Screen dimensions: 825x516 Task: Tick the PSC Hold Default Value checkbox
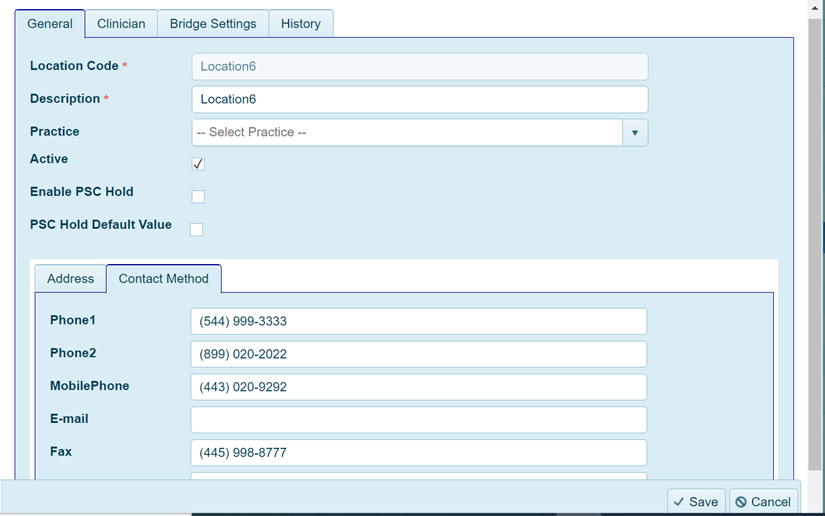pyautogui.click(x=197, y=230)
